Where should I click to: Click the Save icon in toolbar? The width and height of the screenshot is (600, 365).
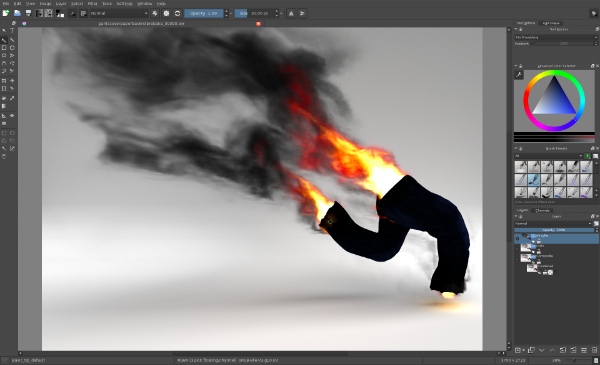tap(28, 13)
